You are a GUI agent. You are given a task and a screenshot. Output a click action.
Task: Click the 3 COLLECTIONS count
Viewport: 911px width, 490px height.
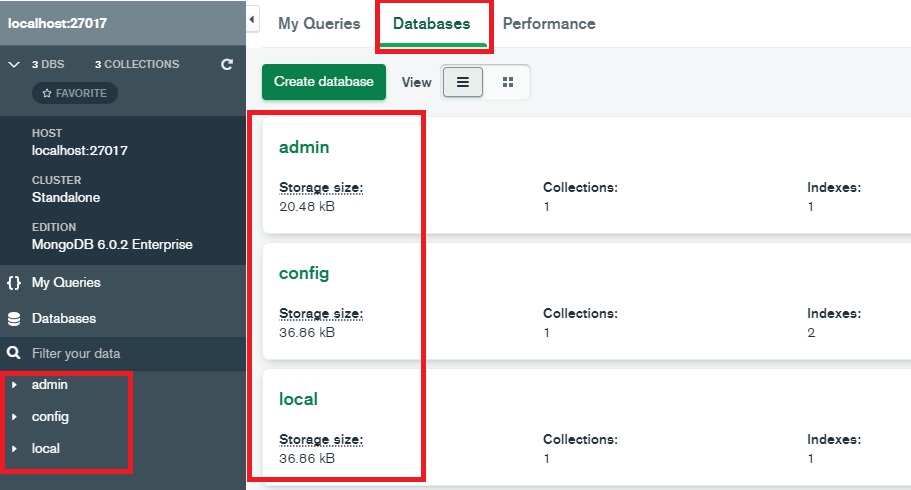pyautogui.click(x=137, y=65)
